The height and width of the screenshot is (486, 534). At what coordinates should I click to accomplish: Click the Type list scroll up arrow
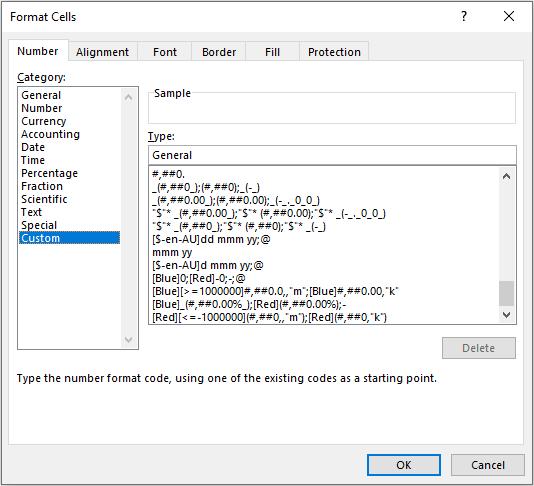tap(506, 176)
